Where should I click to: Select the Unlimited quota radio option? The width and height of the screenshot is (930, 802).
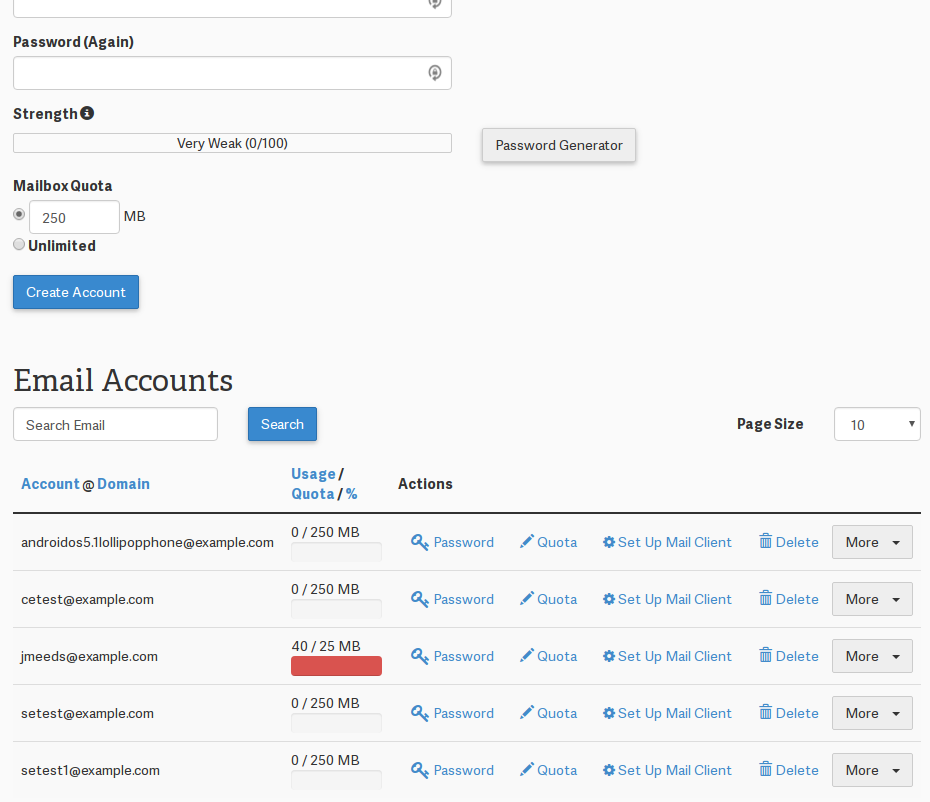tap(19, 245)
